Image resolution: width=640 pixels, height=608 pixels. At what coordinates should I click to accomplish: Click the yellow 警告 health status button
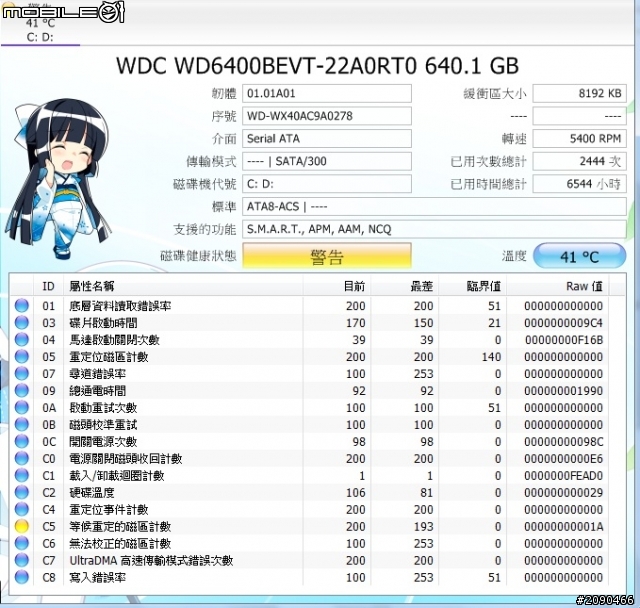click(327, 256)
